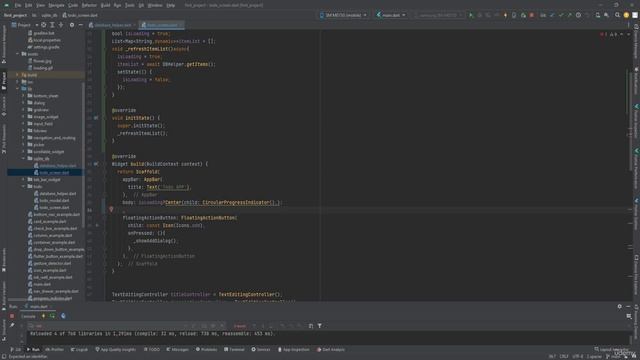Viewport: 640px width, 360px height.
Task: Open the Run panel settings gear
Action: click(x=620, y=306)
